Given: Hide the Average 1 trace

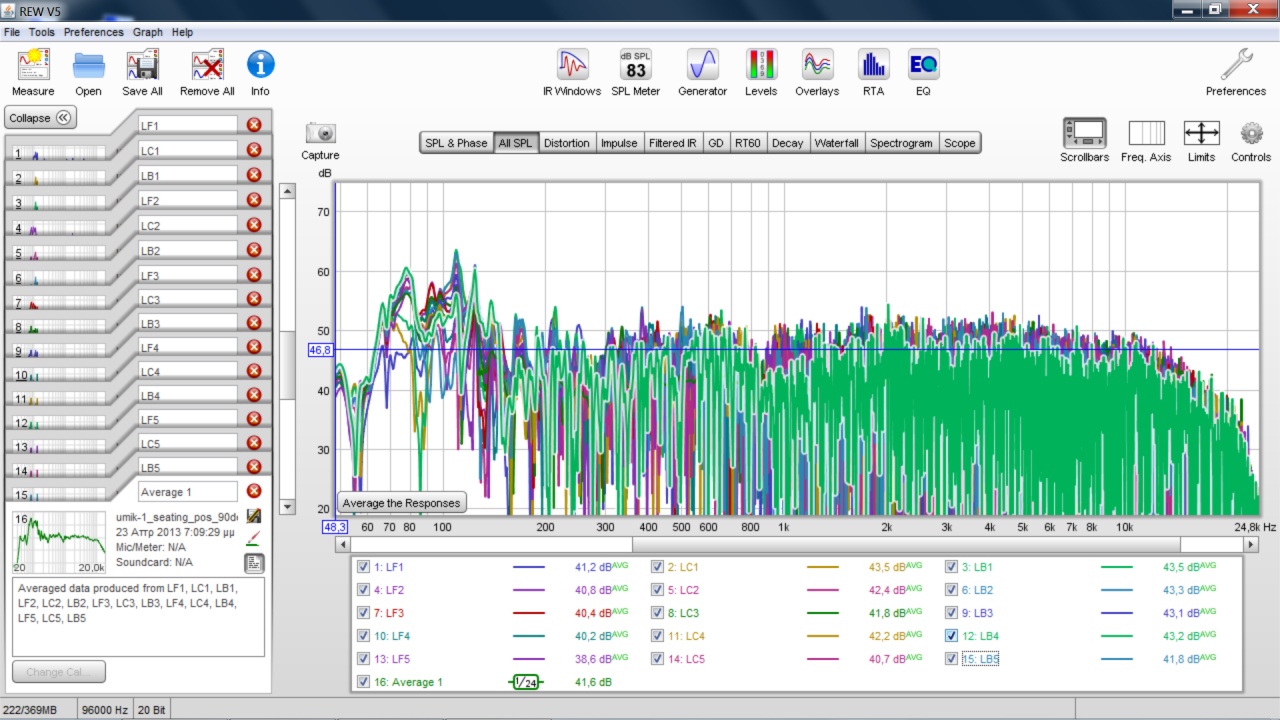Looking at the screenshot, I should 363,682.
